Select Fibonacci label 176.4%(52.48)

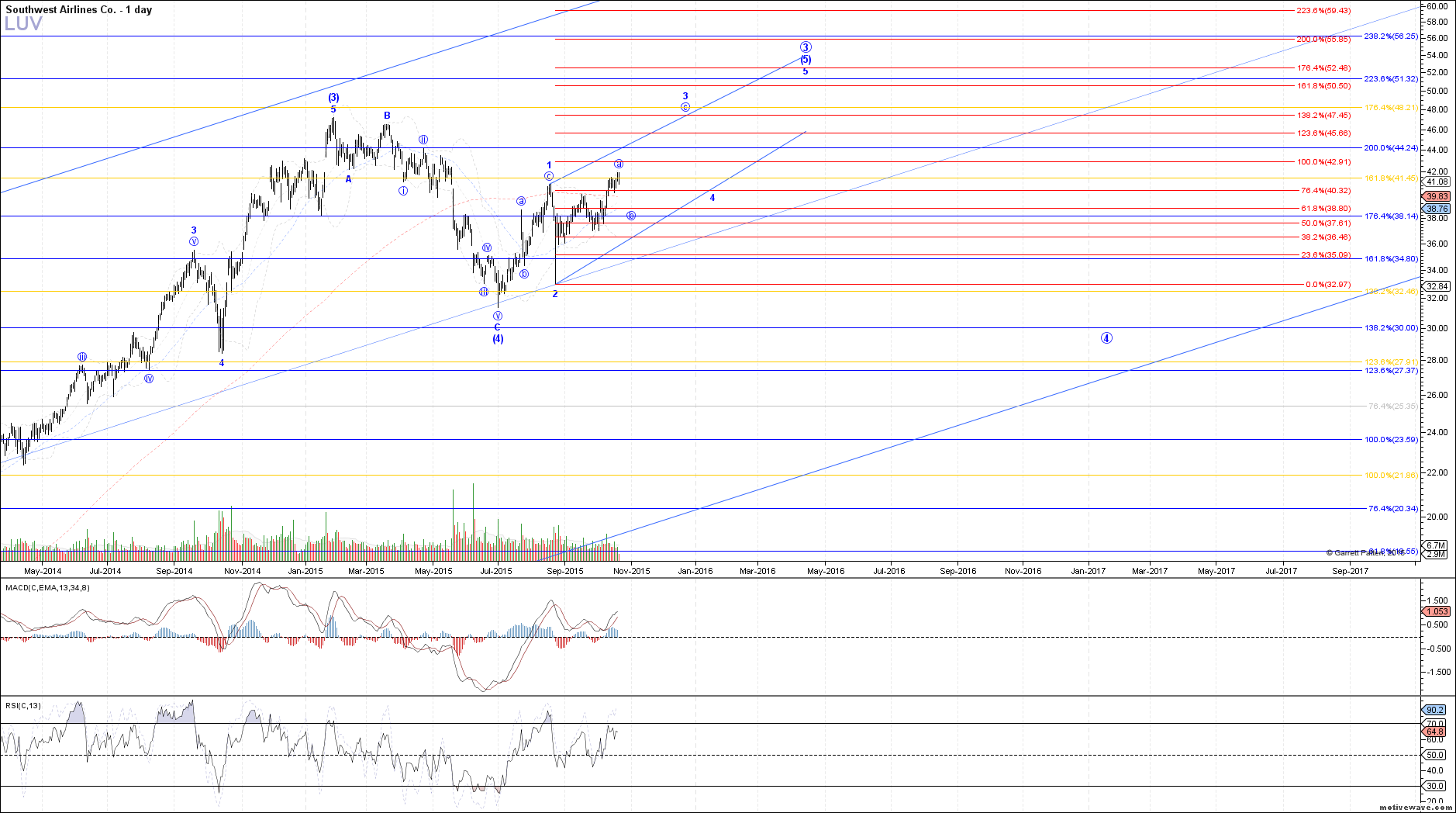1323,68
